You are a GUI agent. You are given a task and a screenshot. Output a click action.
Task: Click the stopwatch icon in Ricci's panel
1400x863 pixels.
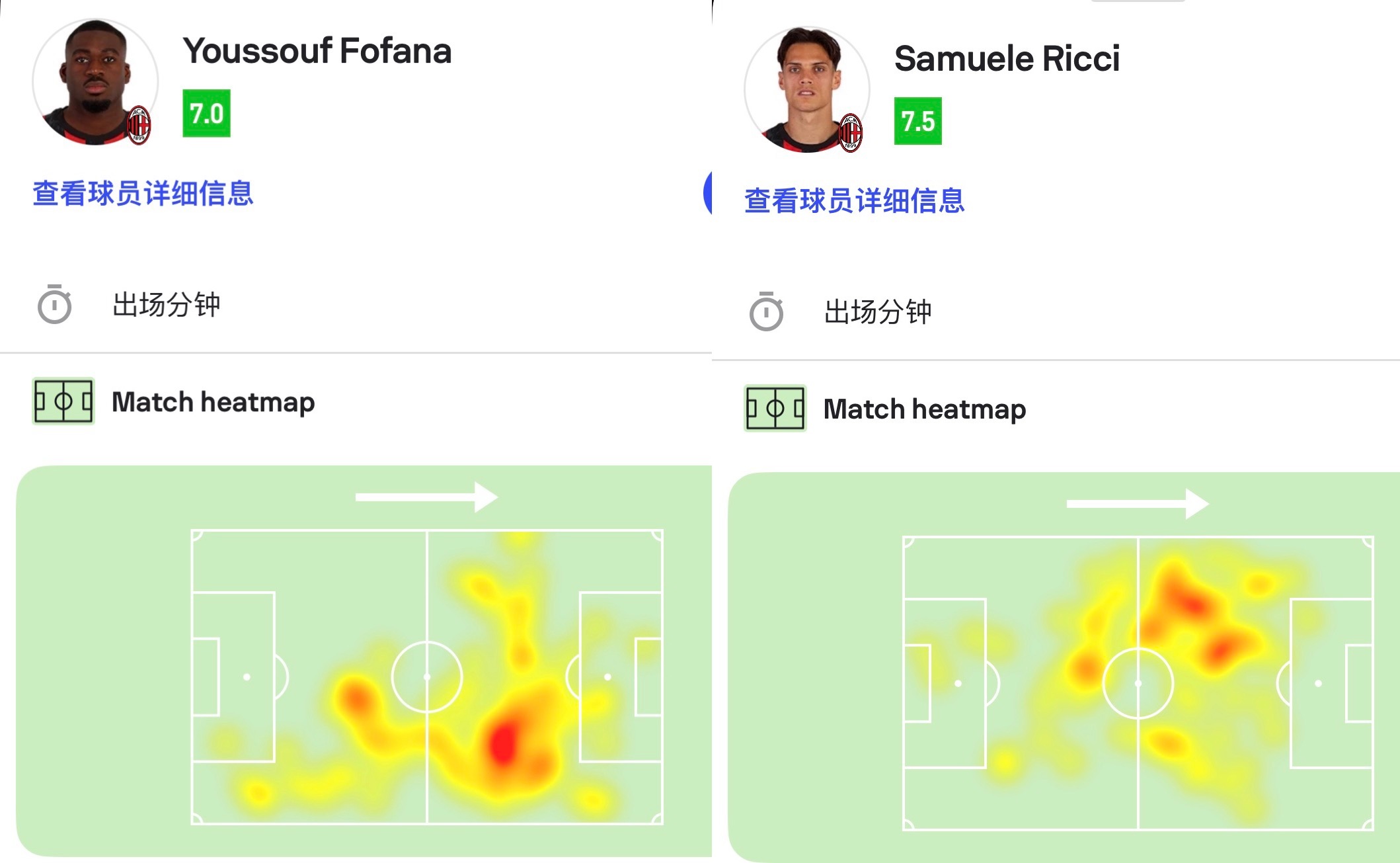tap(766, 312)
